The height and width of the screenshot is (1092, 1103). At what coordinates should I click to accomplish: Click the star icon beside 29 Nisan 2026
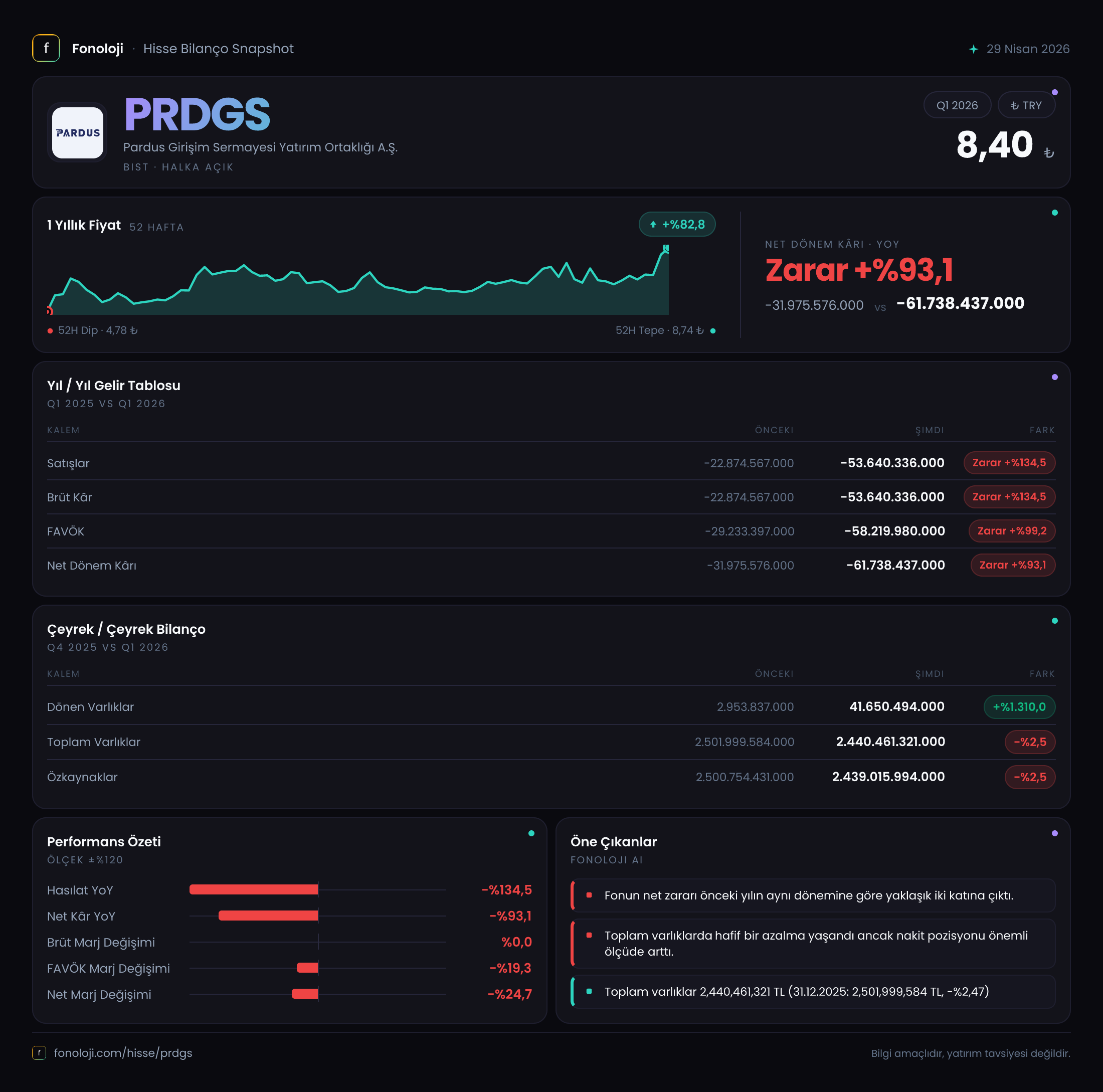click(x=974, y=49)
